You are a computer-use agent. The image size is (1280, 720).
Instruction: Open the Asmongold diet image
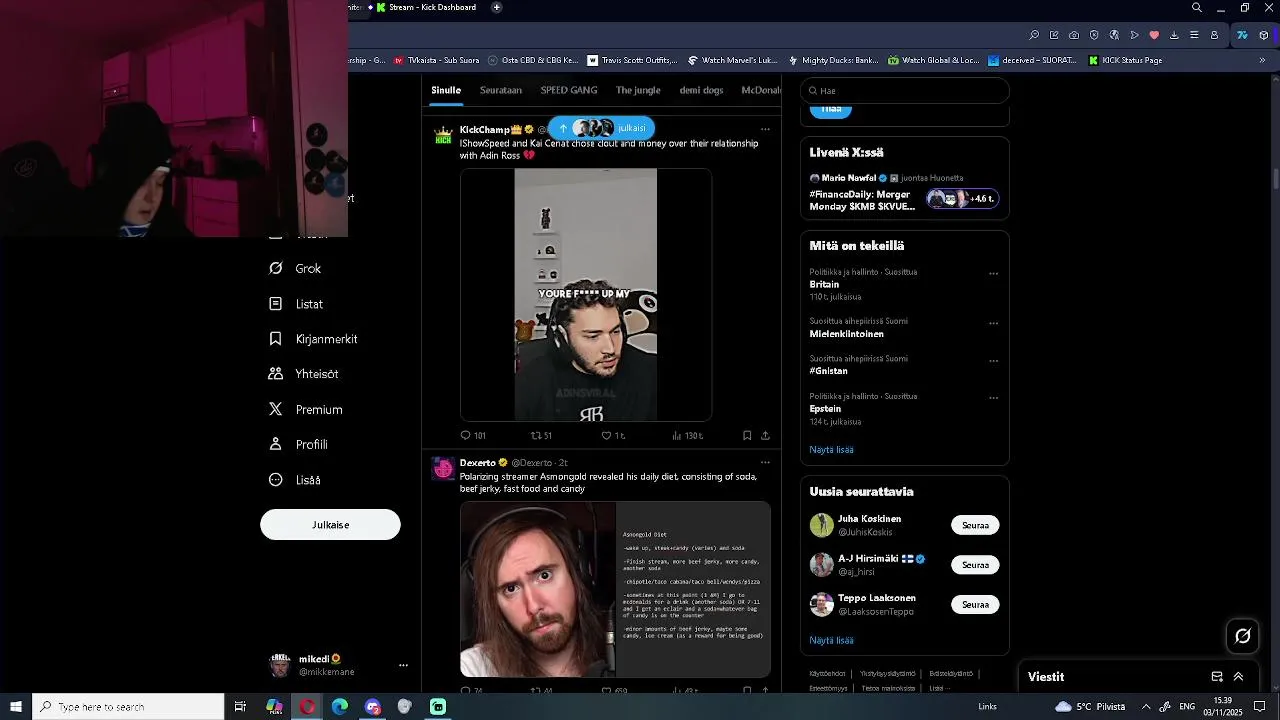click(615, 589)
